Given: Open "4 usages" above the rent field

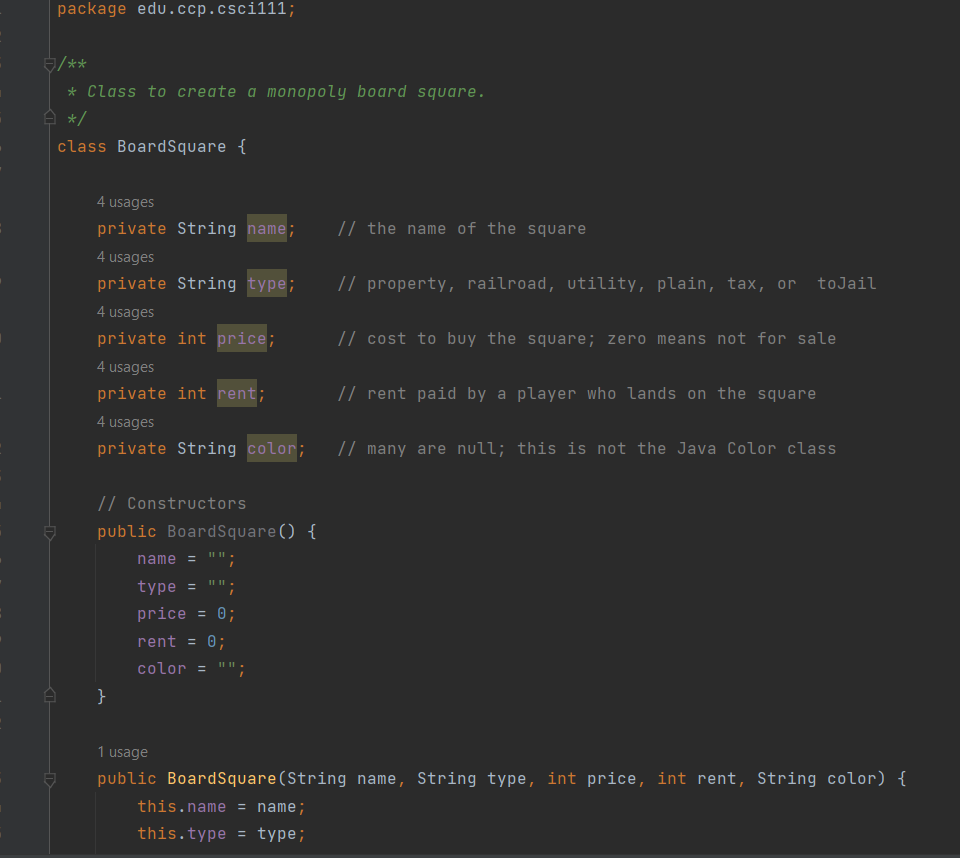Looking at the screenshot, I should (125, 366).
